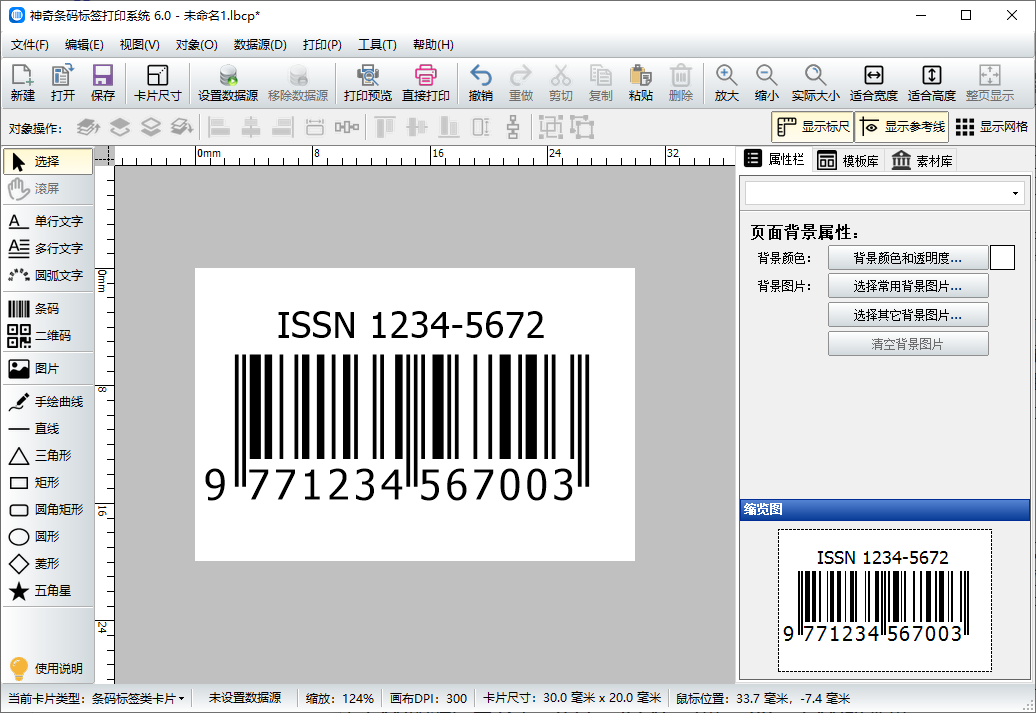Image resolution: width=1036 pixels, height=713 pixels.
Task: Click the white background color swatch
Action: tap(1002, 258)
